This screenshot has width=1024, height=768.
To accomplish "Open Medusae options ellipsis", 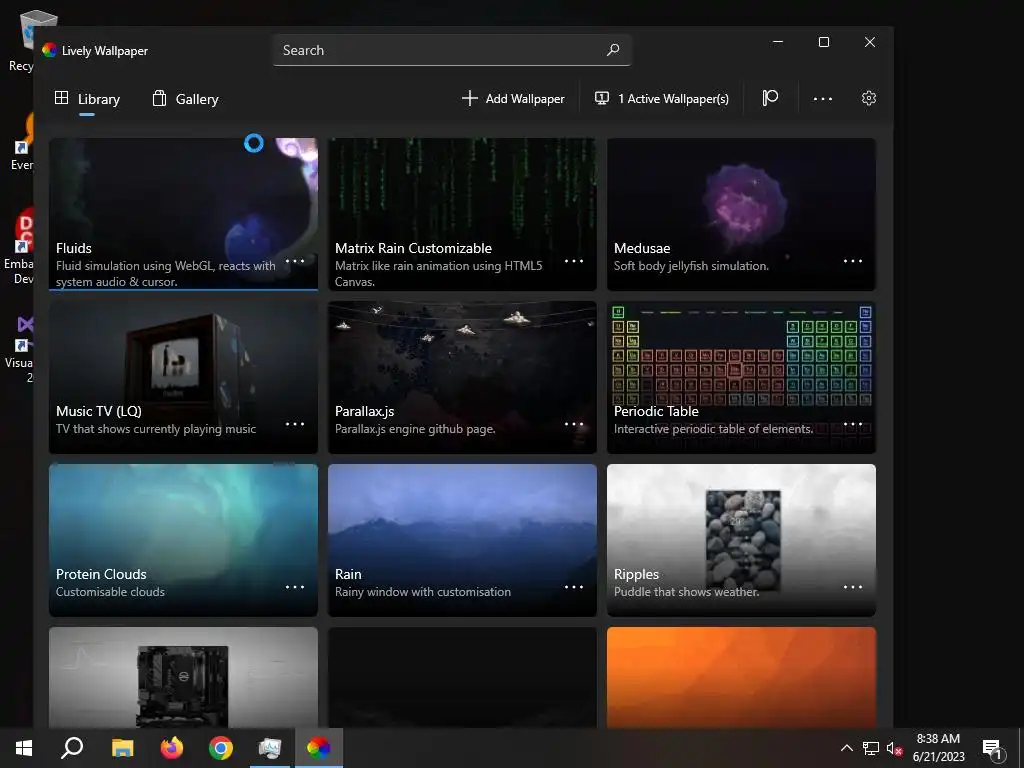I will [x=853, y=261].
